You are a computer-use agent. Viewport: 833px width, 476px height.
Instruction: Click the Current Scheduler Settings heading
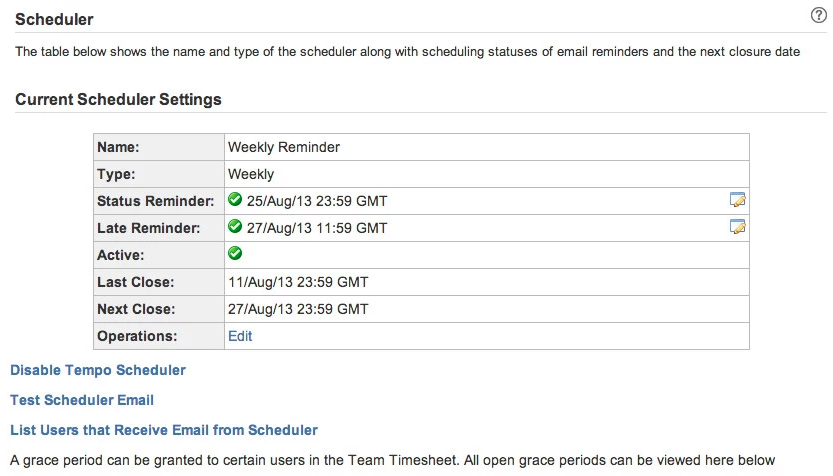pos(118,100)
